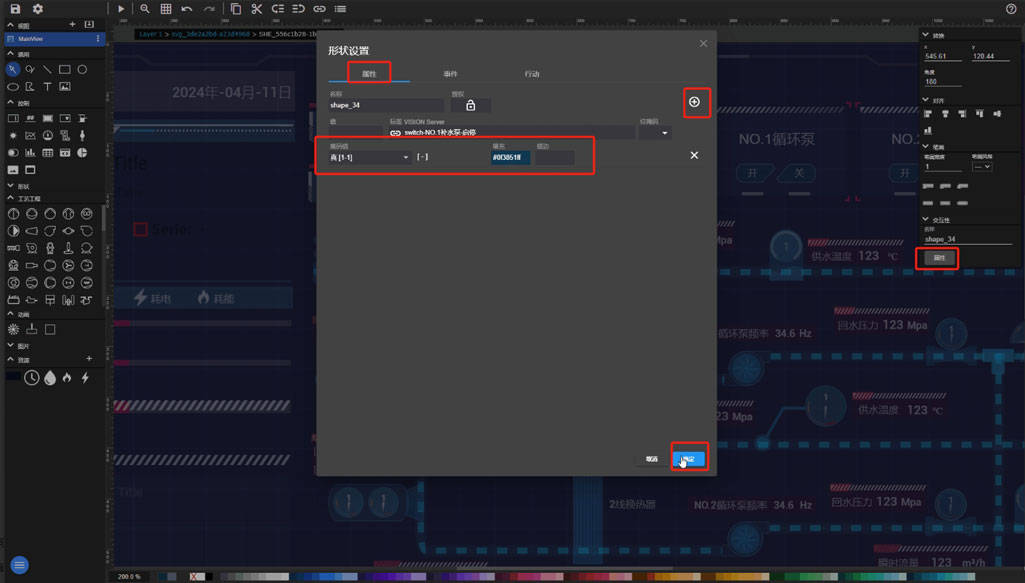1025x583 pixels.
Task: Open the 高 [1-1] range dropdown
Action: 370,157
